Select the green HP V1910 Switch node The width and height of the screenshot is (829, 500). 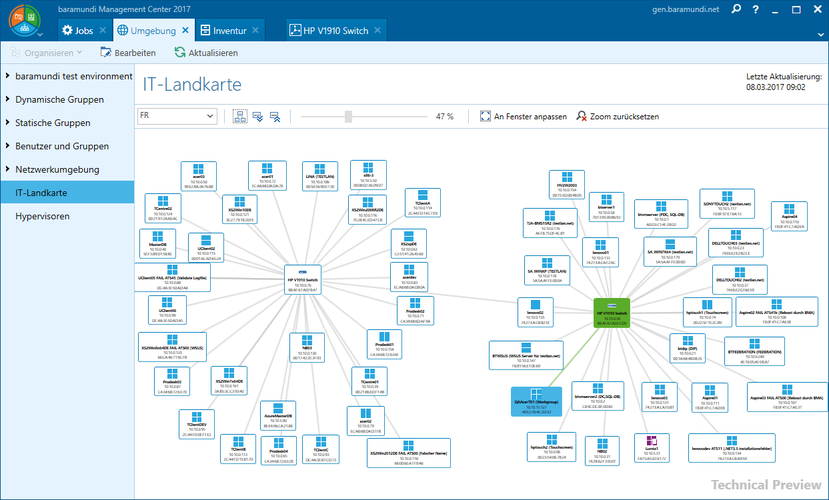point(612,312)
